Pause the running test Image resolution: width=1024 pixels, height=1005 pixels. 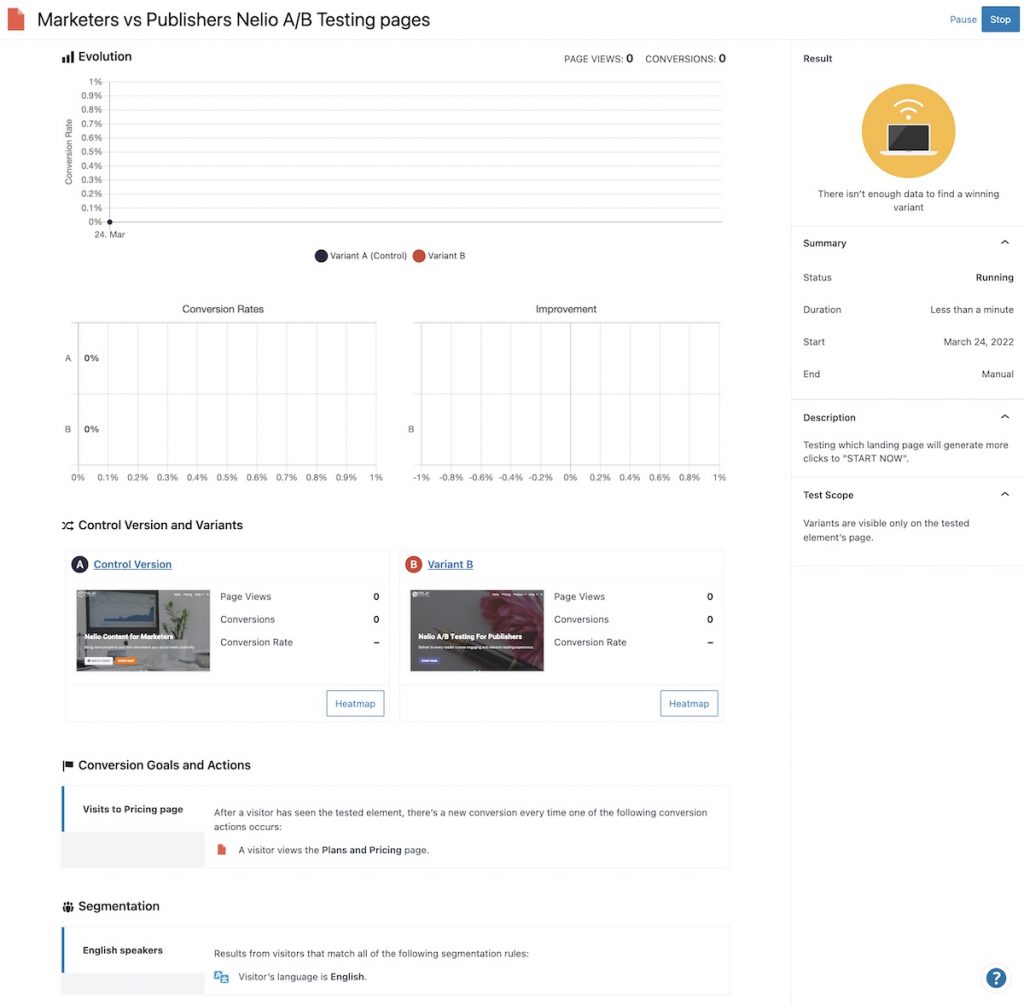pos(963,20)
